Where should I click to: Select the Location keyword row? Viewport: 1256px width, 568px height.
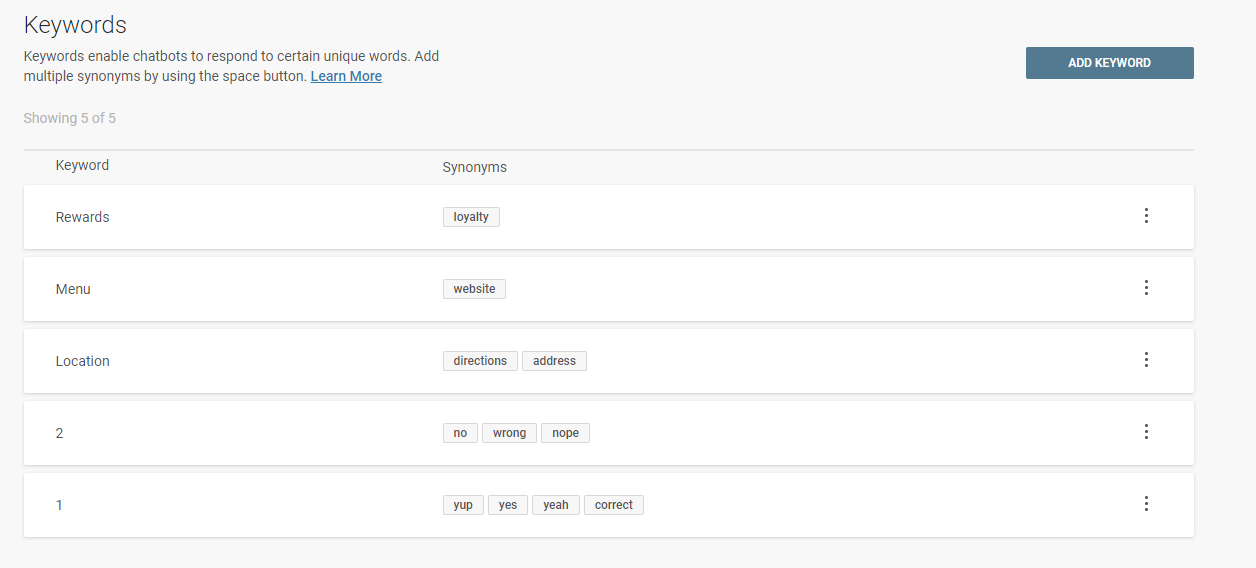(83, 361)
